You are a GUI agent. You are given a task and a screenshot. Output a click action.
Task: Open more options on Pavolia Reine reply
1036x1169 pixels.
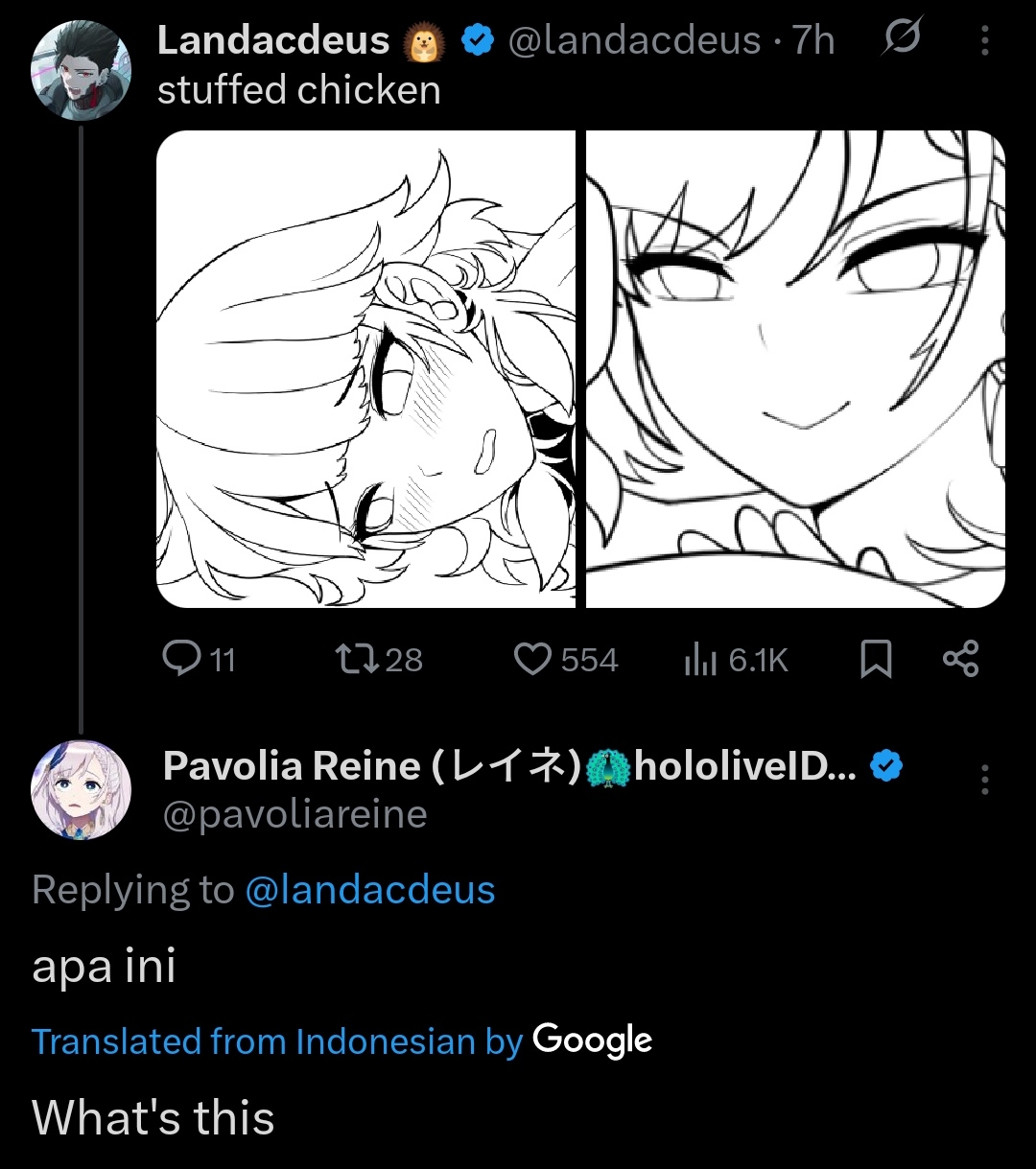coord(984,780)
